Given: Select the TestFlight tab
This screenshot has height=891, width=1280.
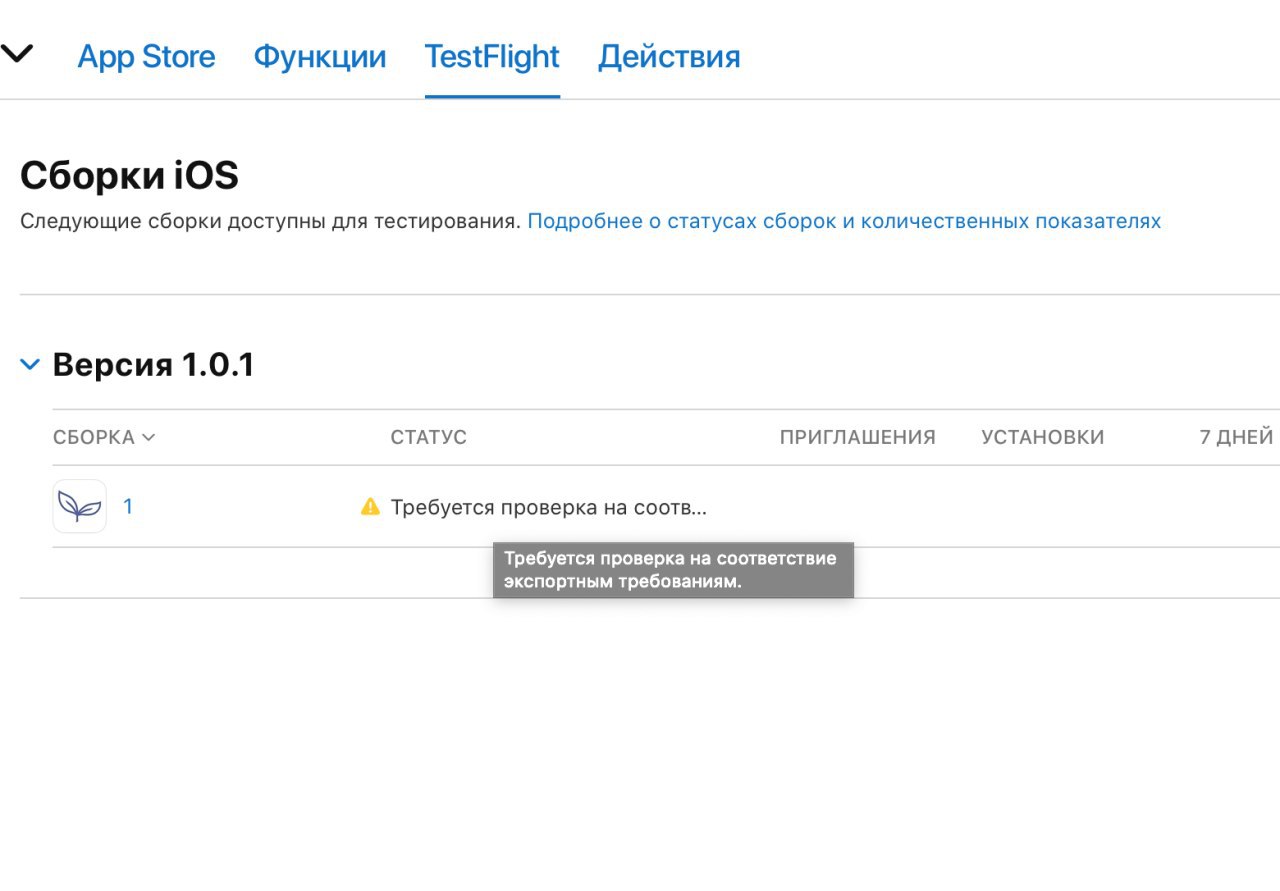Looking at the screenshot, I should 492,57.
